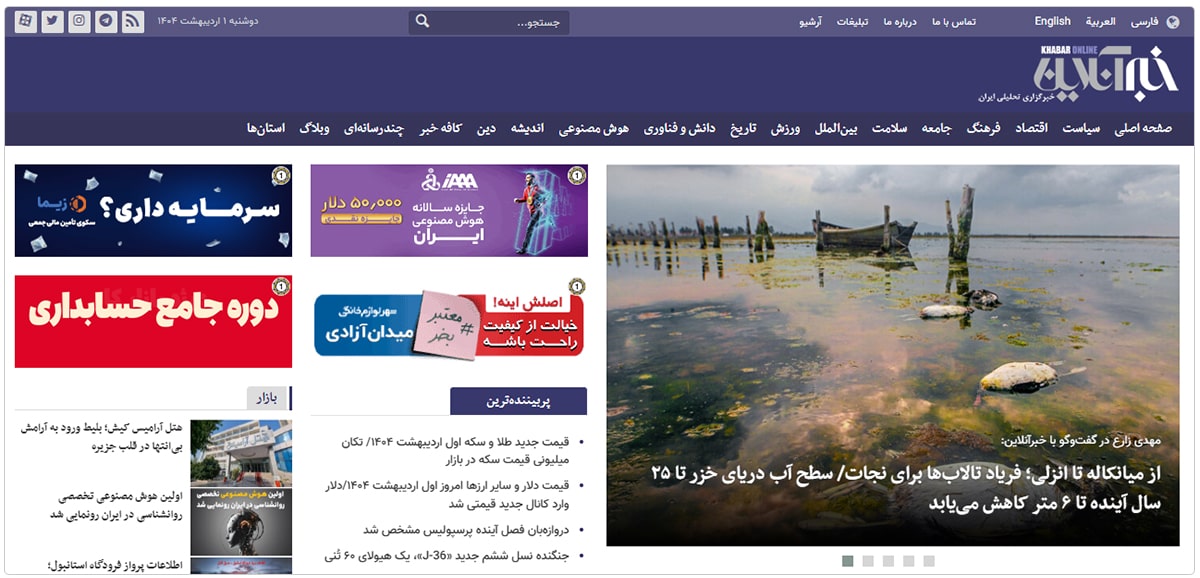Open KhabarOnline's Twitter page

[53, 20]
